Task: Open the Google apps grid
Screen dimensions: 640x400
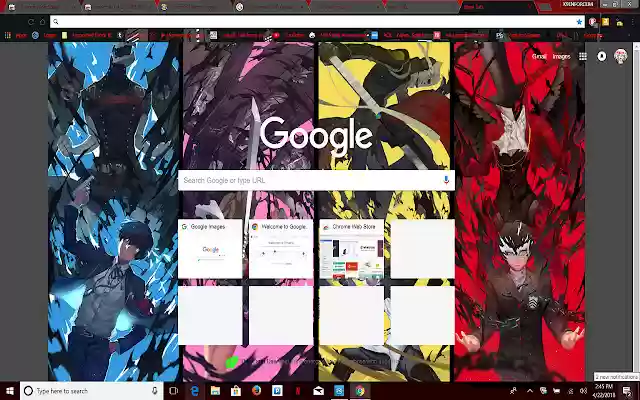Action: [x=583, y=56]
